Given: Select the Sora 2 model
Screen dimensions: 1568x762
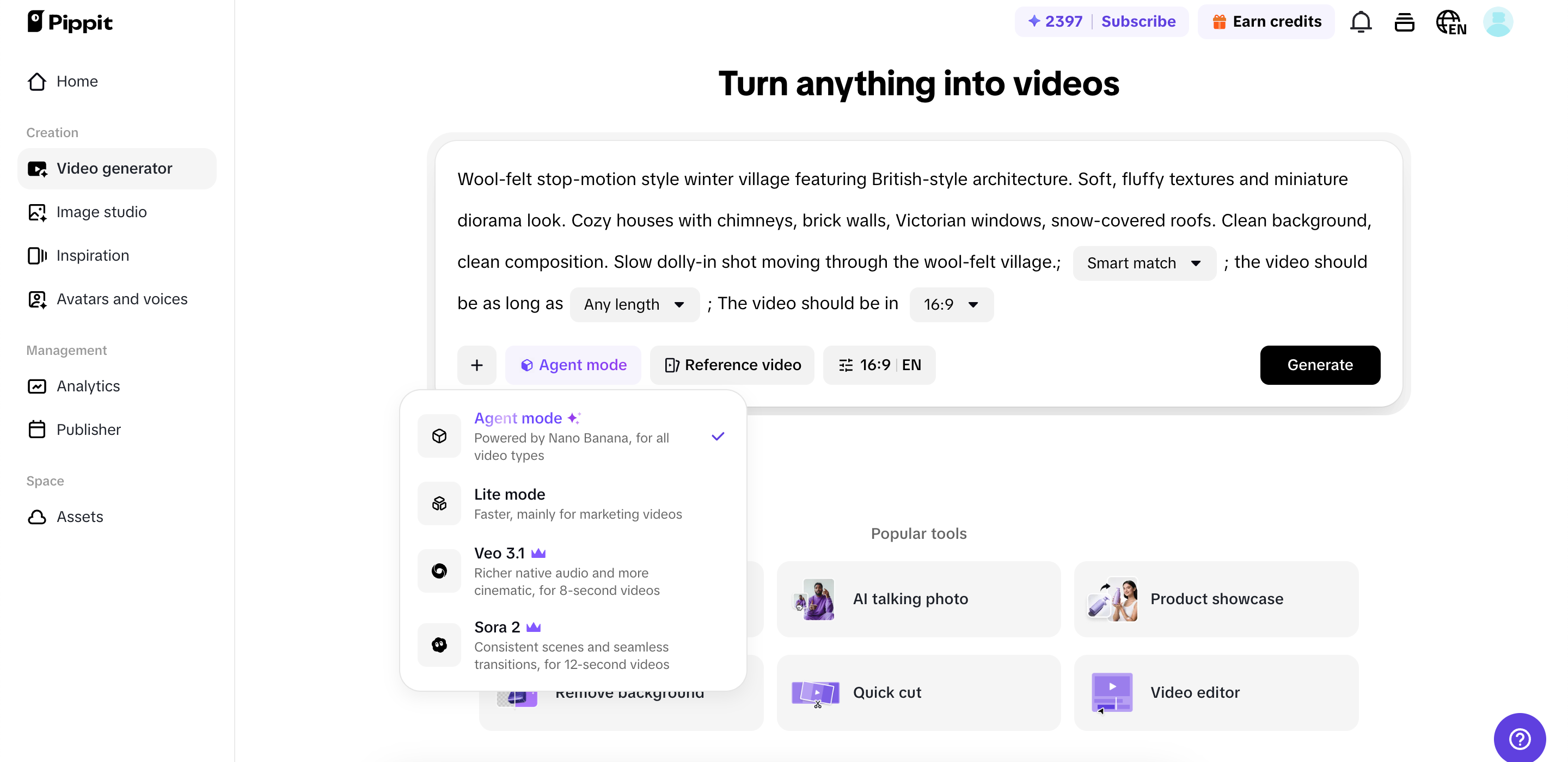Looking at the screenshot, I should pyautogui.click(x=572, y=644).
